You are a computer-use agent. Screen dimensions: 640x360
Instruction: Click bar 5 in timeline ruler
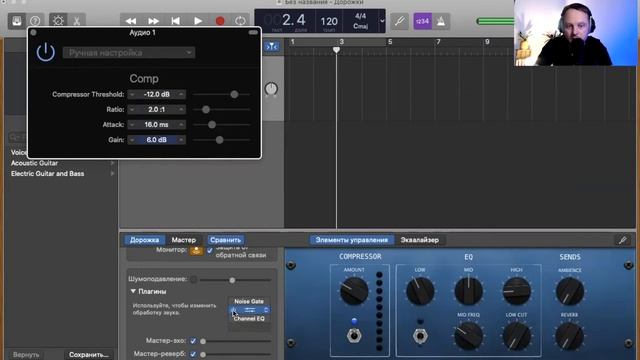tap(390, 42)
